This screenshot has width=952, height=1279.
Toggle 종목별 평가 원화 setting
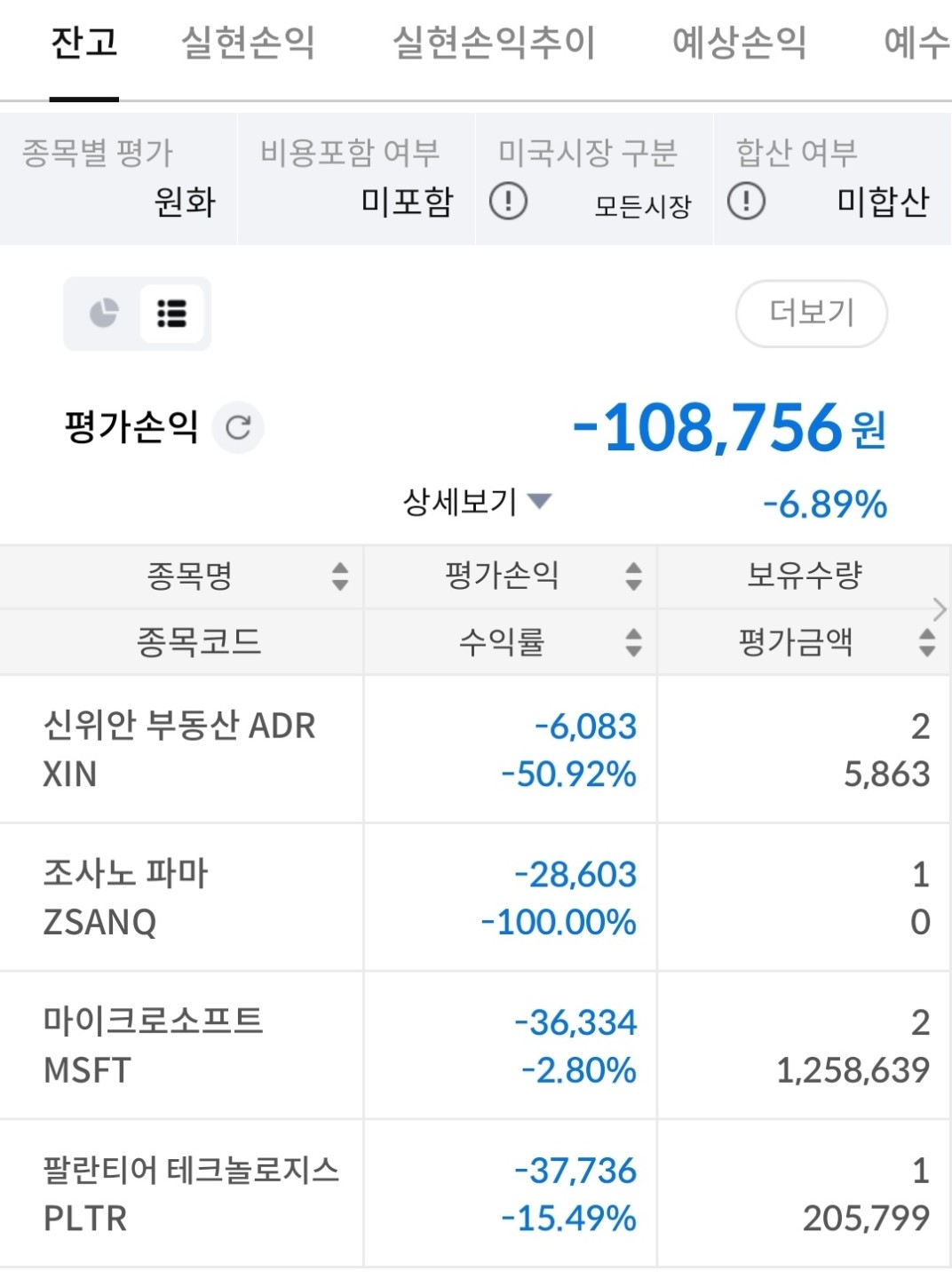pos(118,179)
